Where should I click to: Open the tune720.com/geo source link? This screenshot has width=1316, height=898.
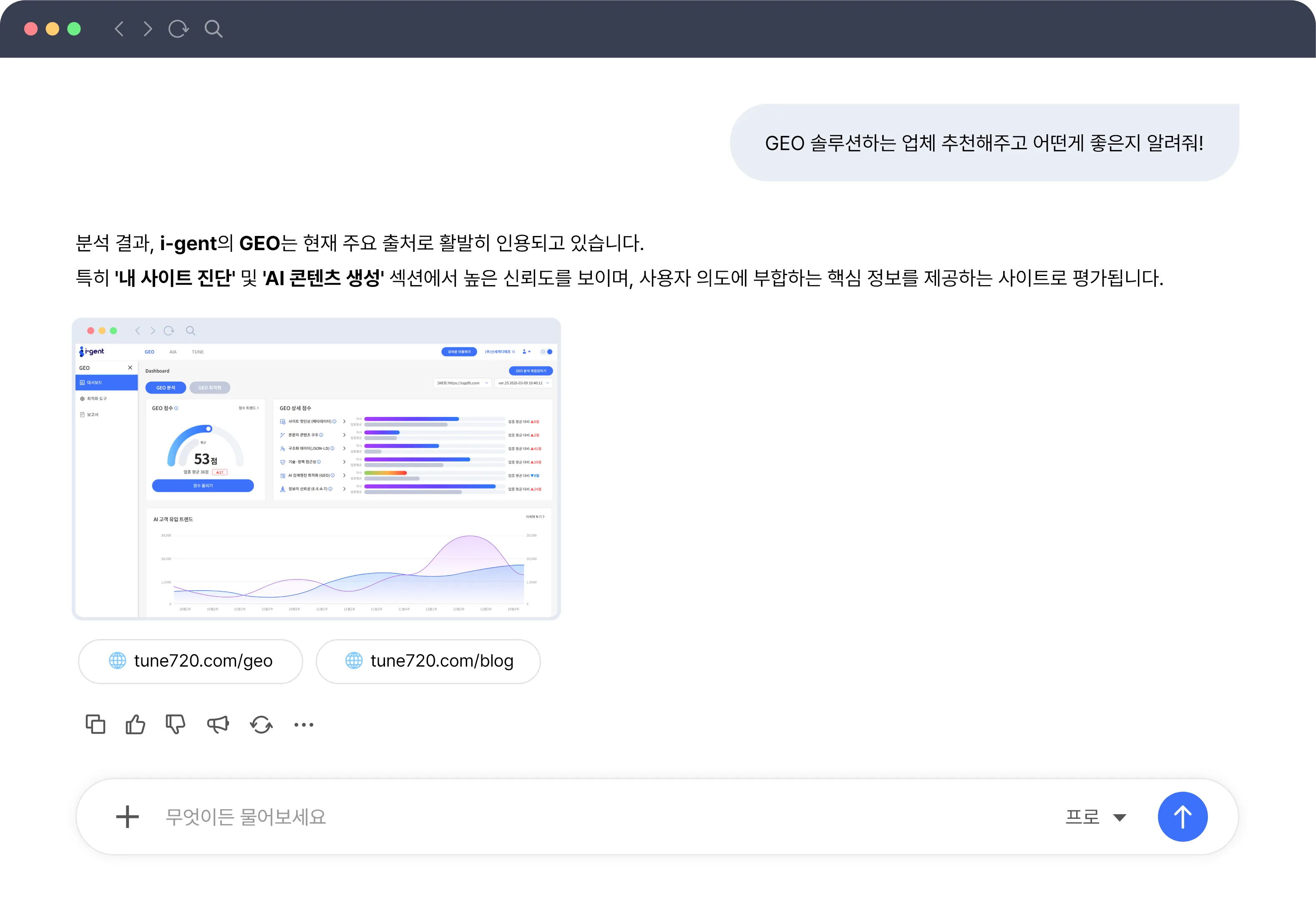click(190, 661)
